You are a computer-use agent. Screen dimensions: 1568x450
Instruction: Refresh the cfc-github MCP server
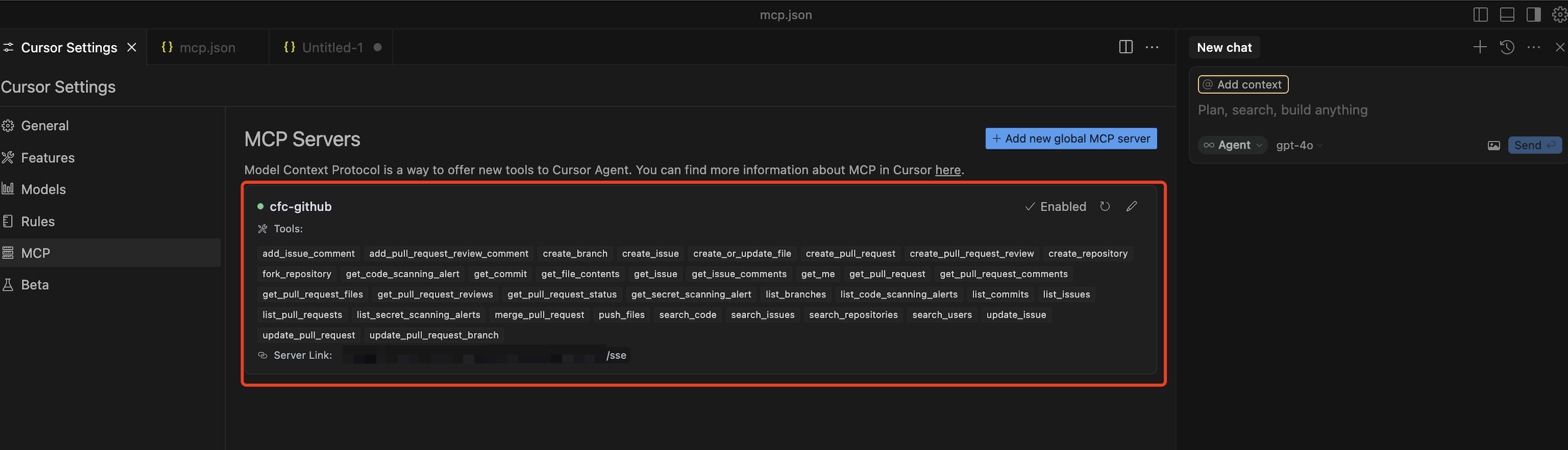tap(1105, 207)
